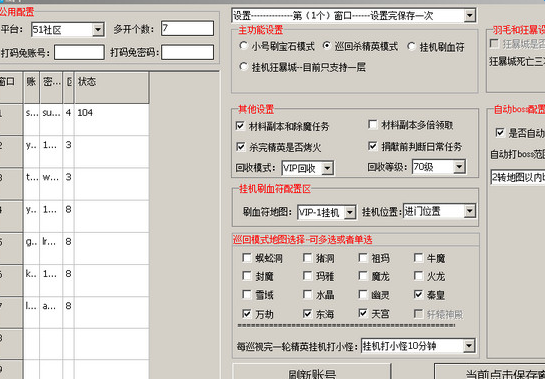Image resolution: width=545 pixels, height=379 pixels.
Task: Click the 打码兔密码 input field
Action: pos(187,53)
